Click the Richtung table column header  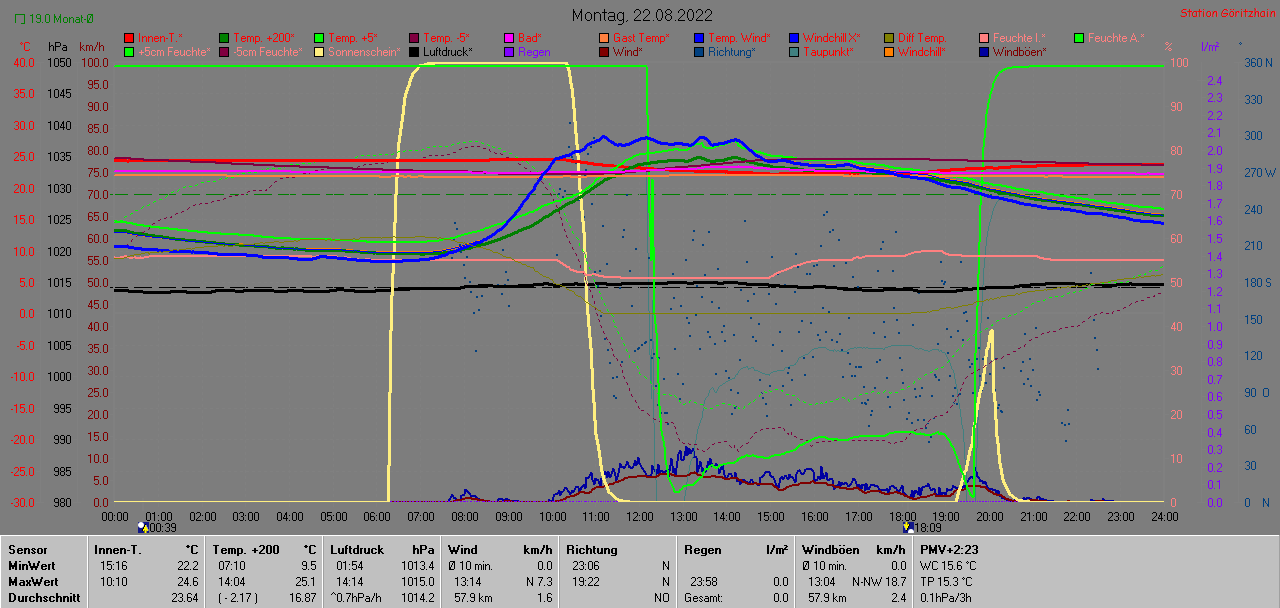click(592, 549)
